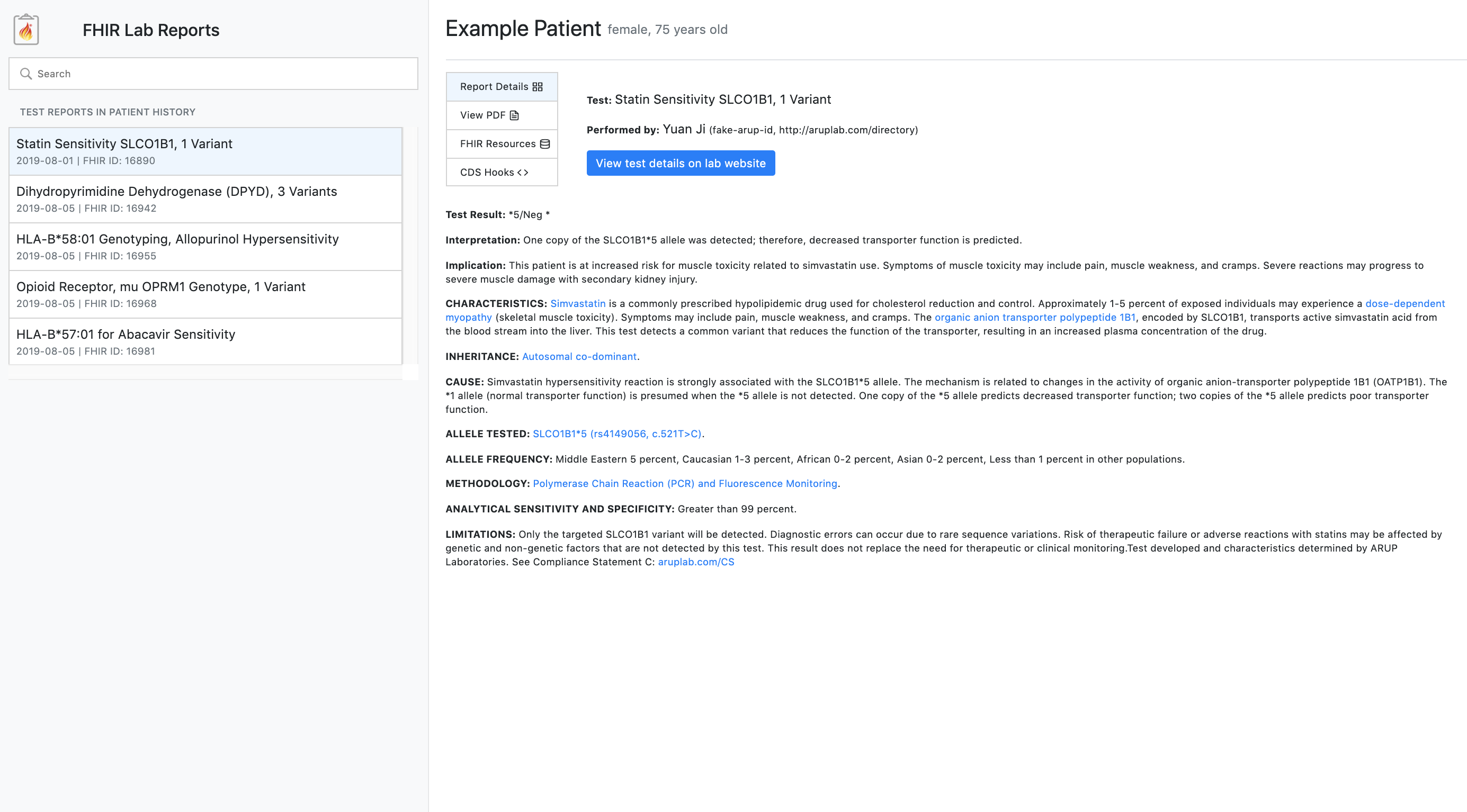Select the Statin Sensitivity SLCO1B1 report
The height and width of the screenshot is (812, 1467).
tap(205, 151)
